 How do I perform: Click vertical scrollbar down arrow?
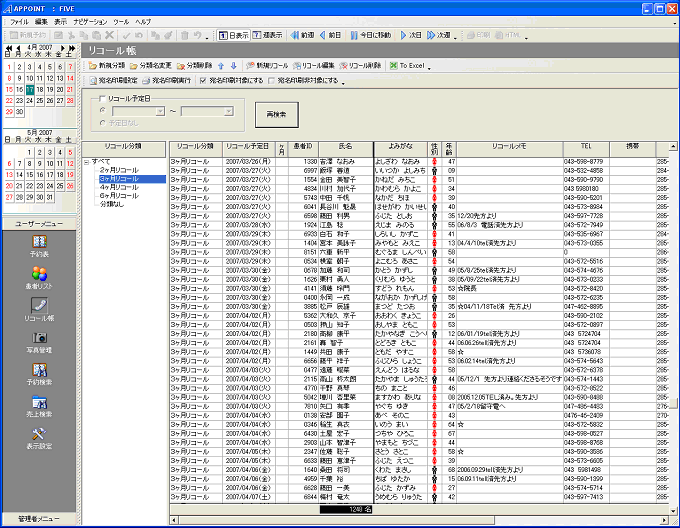(x=673, y=511)
